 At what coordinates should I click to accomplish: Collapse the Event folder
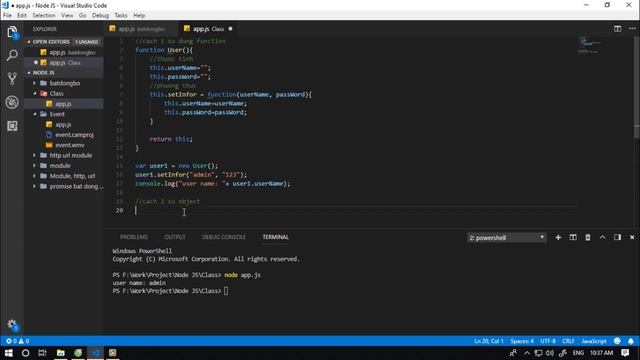[57, 114]
